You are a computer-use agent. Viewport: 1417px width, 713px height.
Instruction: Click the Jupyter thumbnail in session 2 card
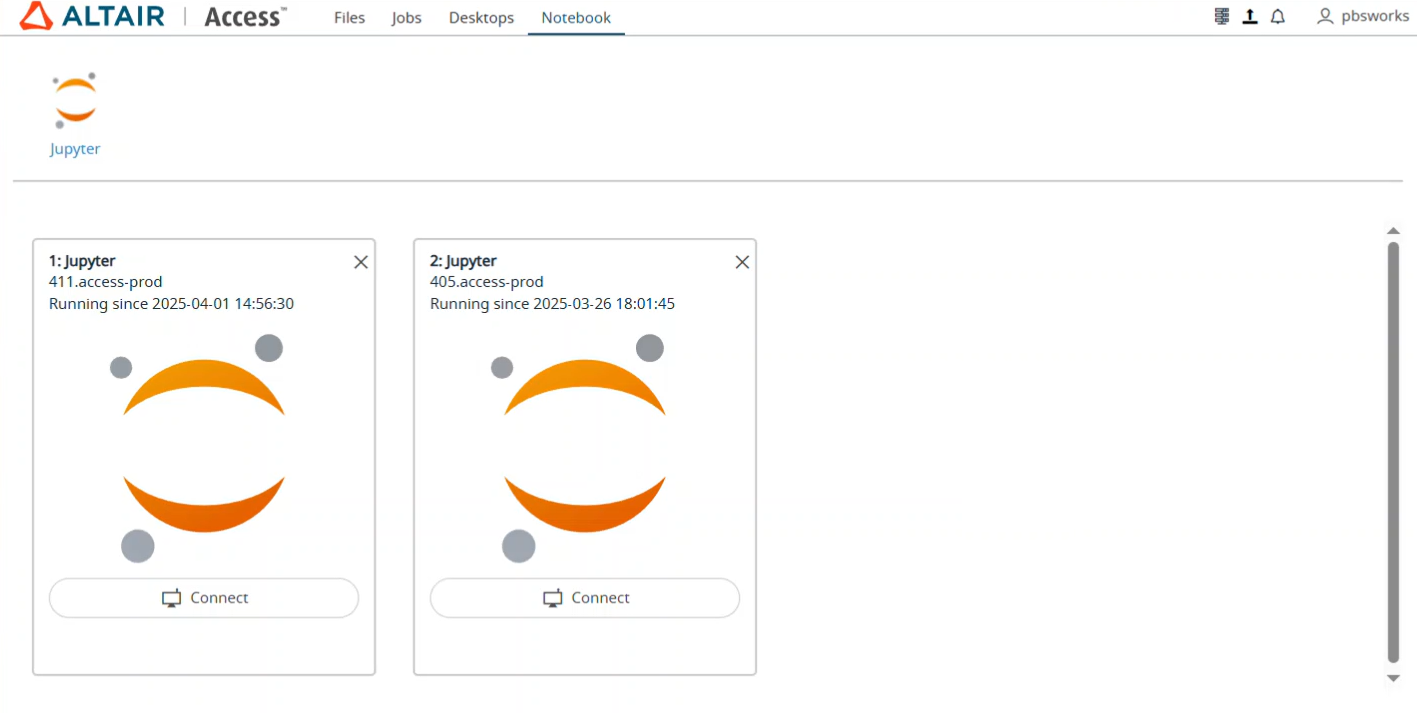tap(585, 447)
